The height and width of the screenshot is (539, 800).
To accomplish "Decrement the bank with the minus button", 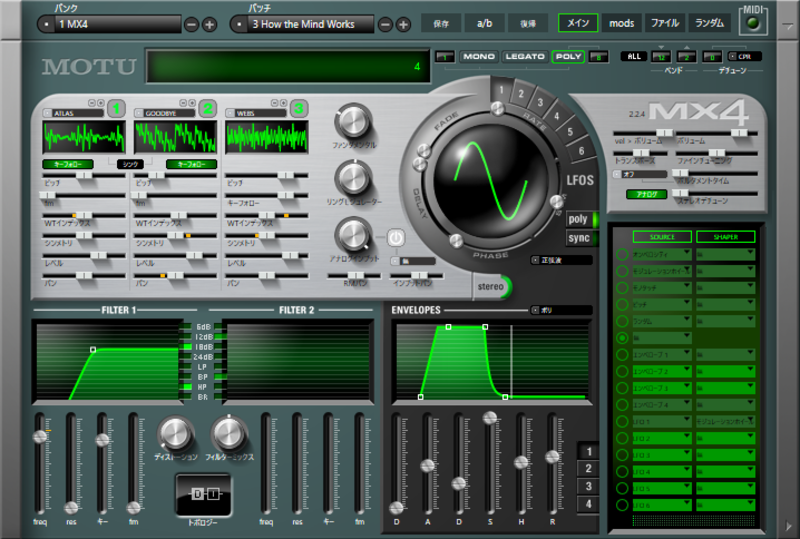I will (191, 24).
